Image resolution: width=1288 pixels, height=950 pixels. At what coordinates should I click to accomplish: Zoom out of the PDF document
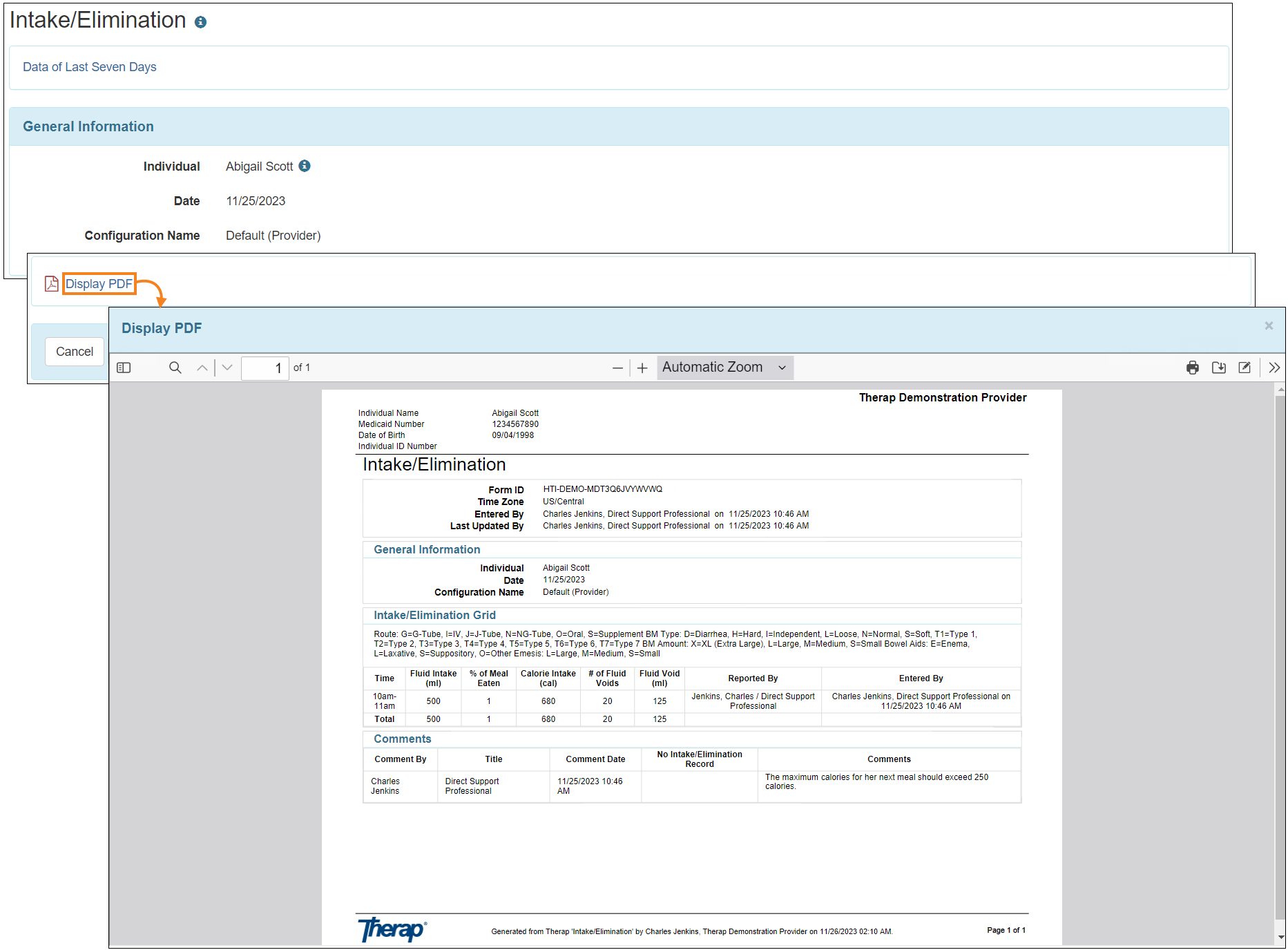617,368
